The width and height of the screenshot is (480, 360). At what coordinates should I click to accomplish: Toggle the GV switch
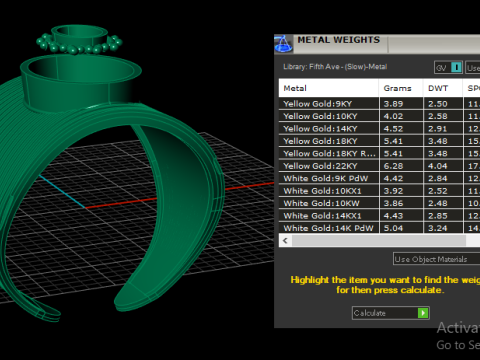(x=448, y=68)
